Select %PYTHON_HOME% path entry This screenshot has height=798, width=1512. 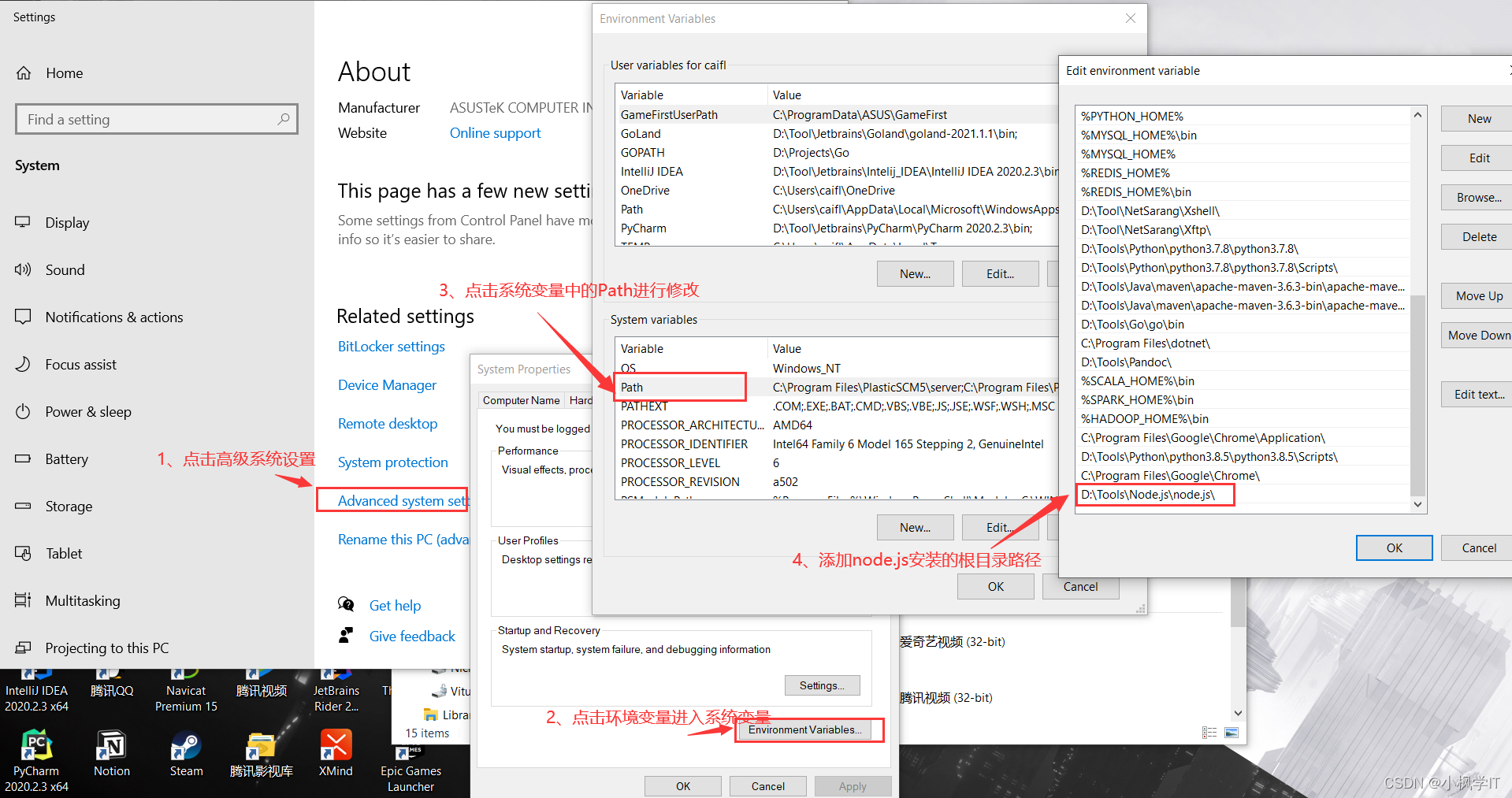tap(1243, 117)
